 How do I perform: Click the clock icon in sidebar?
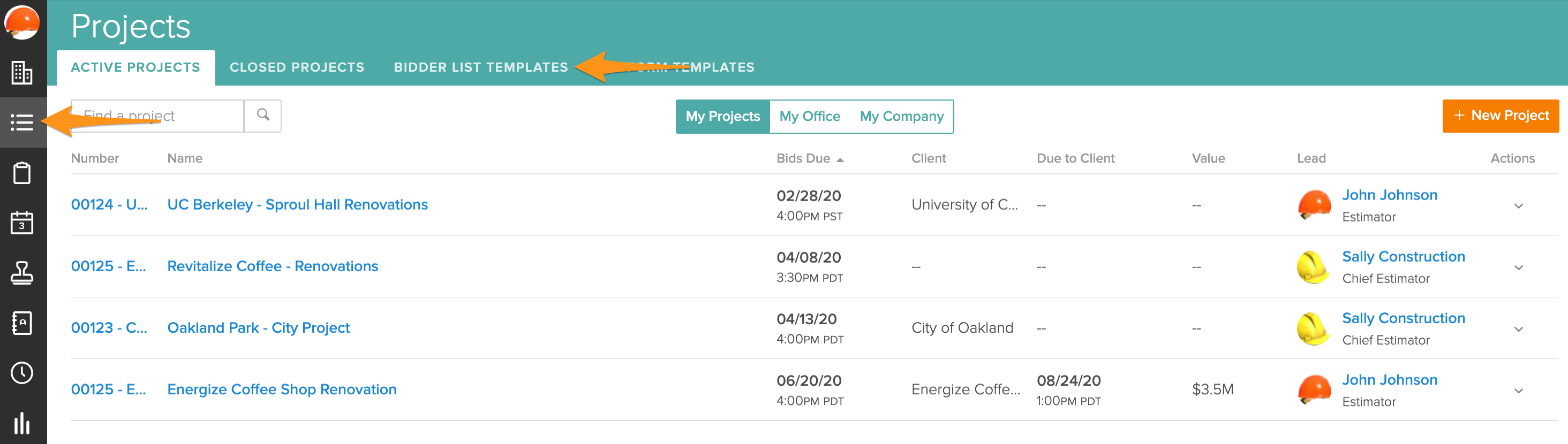pos(22,373)
